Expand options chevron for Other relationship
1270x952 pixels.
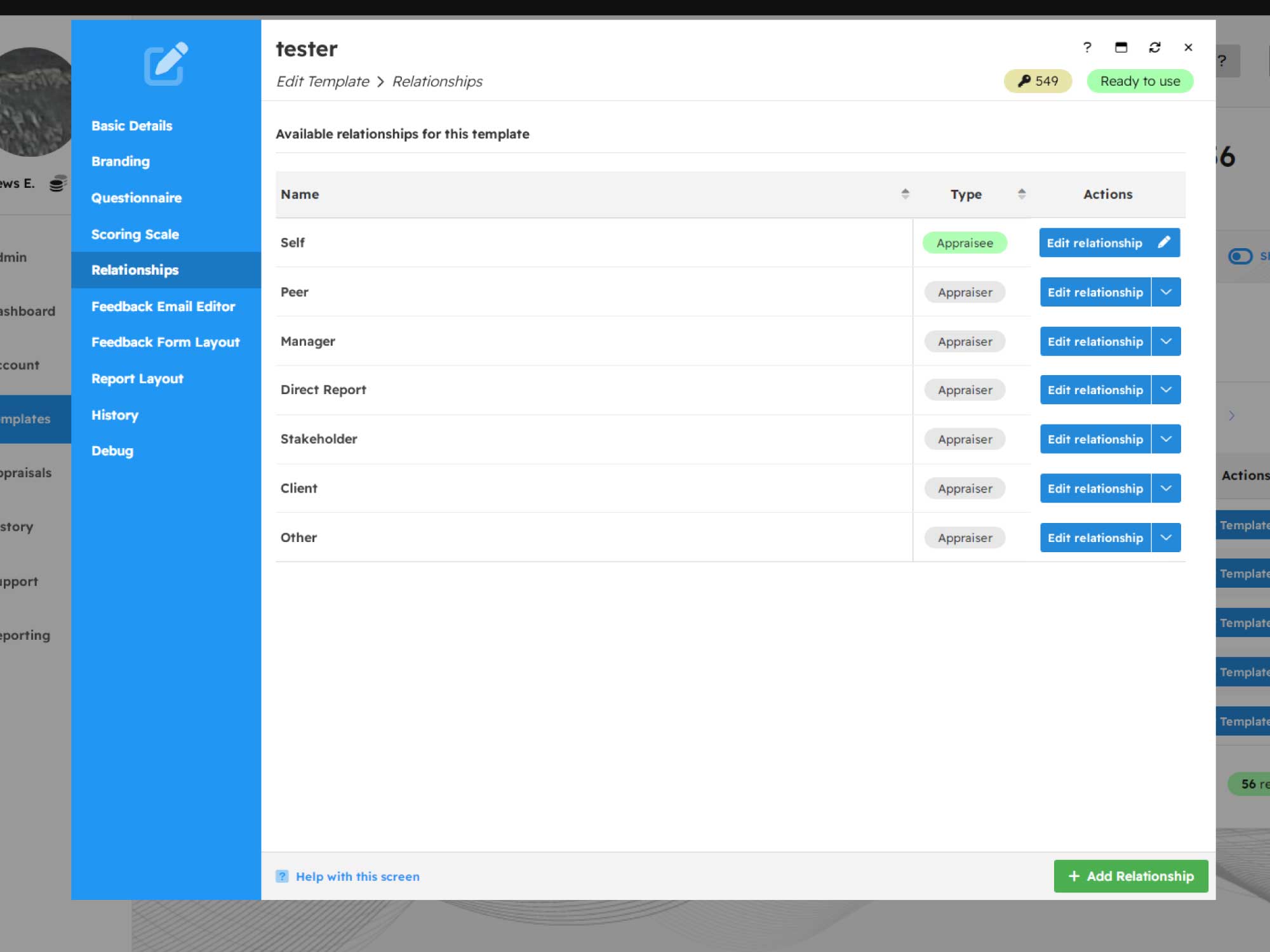coord(1166,538)
